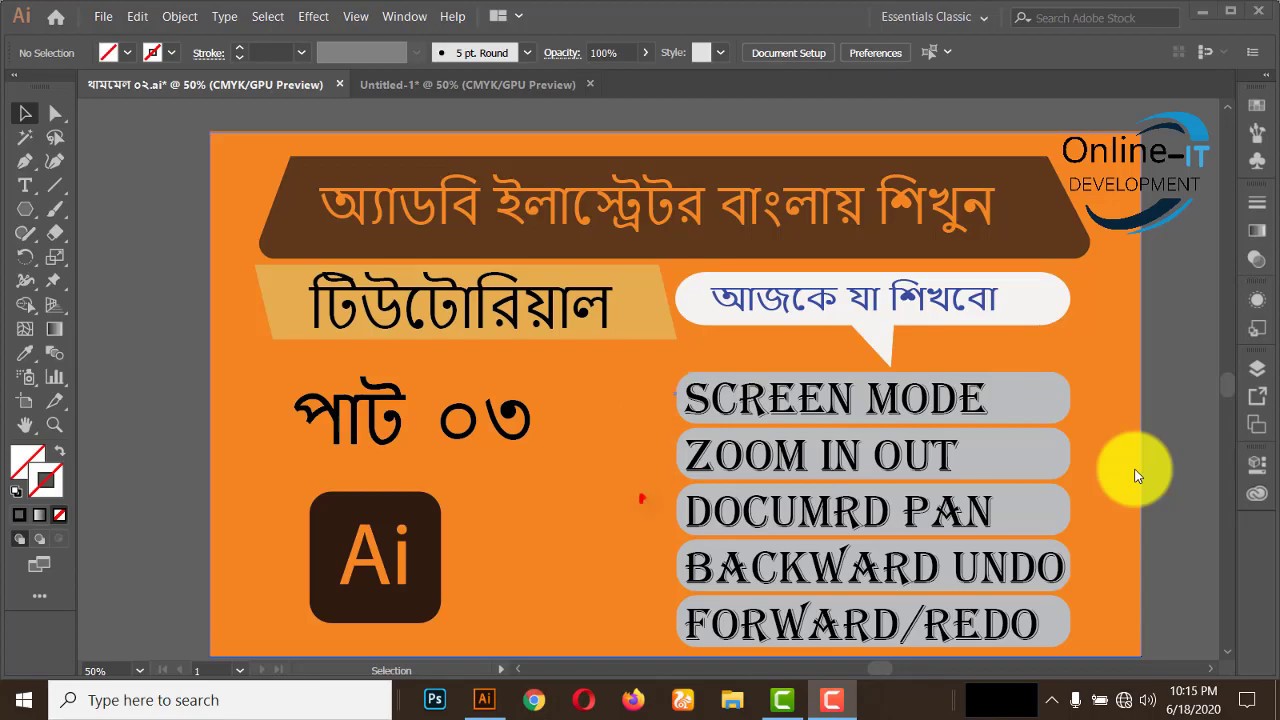Open the 5 pt. Round brush dropdown
This screenshot has height=720, width=1280.
pos(527,52)
